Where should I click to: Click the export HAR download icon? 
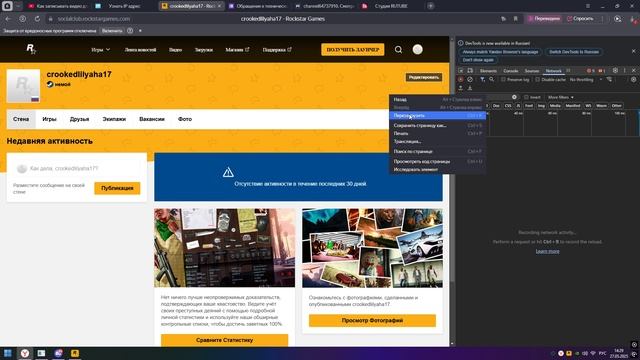tap(470, 88)
